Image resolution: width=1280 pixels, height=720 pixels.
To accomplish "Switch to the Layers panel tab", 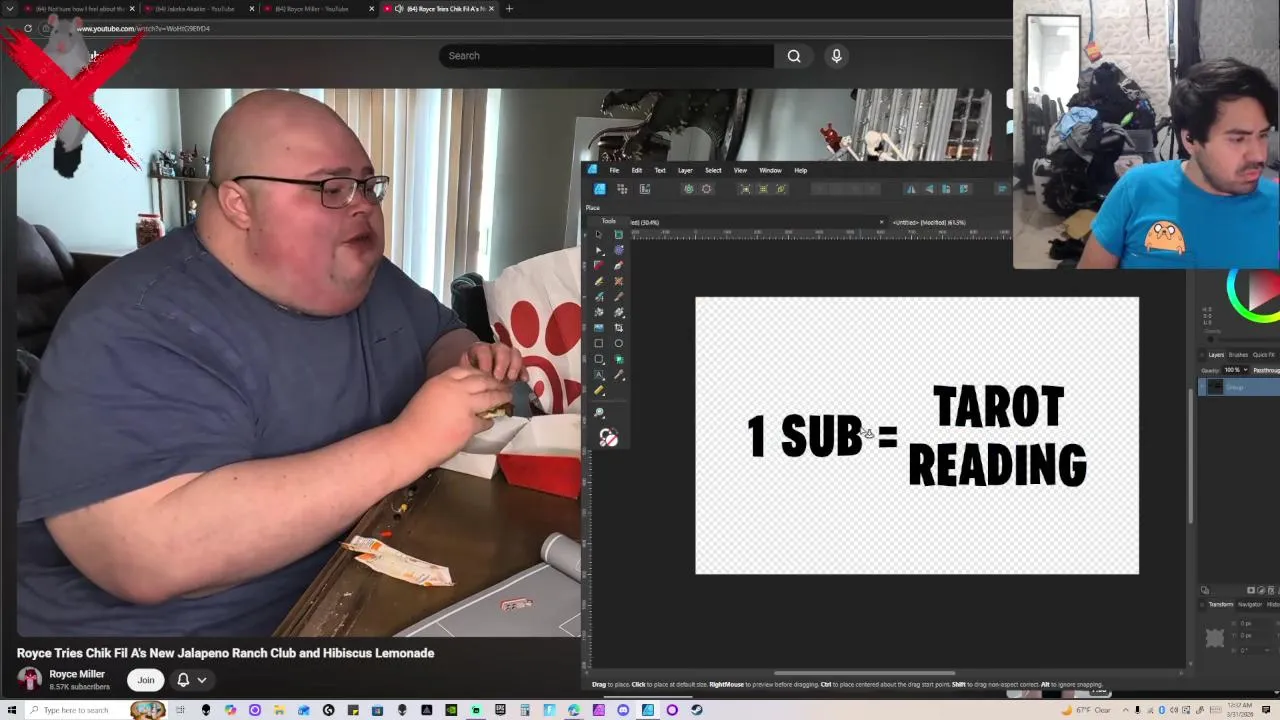I will coord(1216,355).
